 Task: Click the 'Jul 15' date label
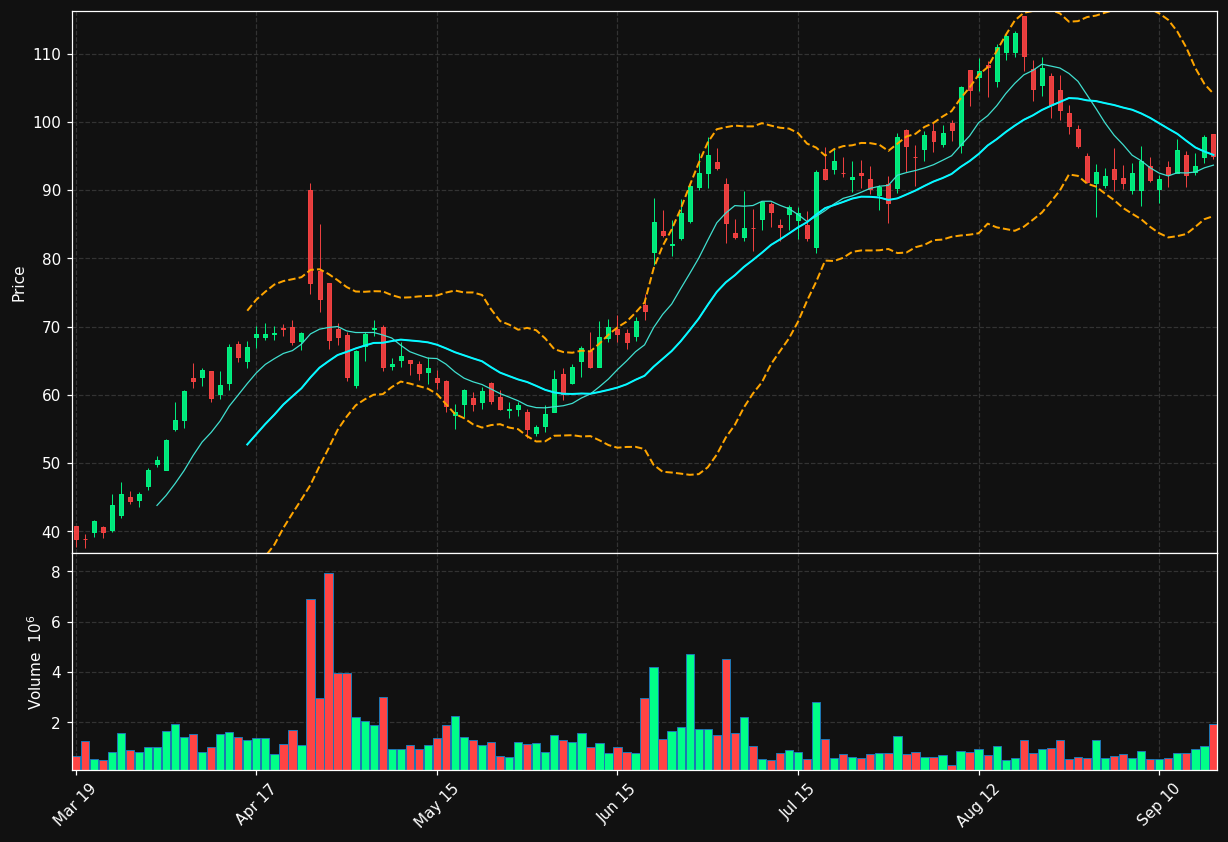click(797, 802)
